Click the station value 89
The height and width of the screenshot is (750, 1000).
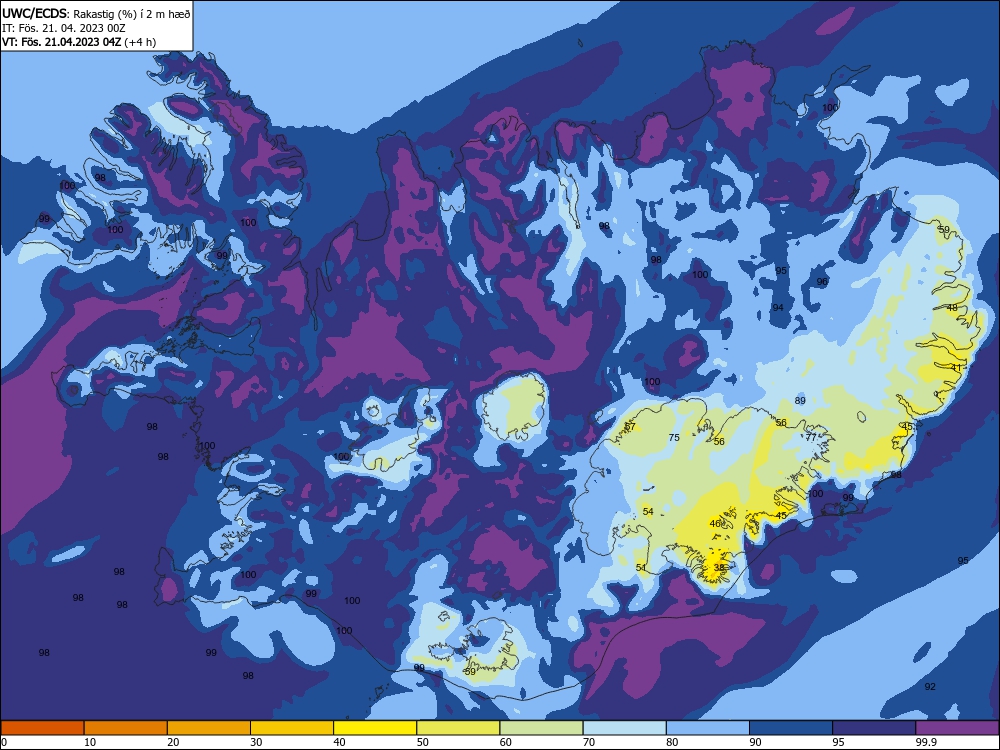click(800, 401)
